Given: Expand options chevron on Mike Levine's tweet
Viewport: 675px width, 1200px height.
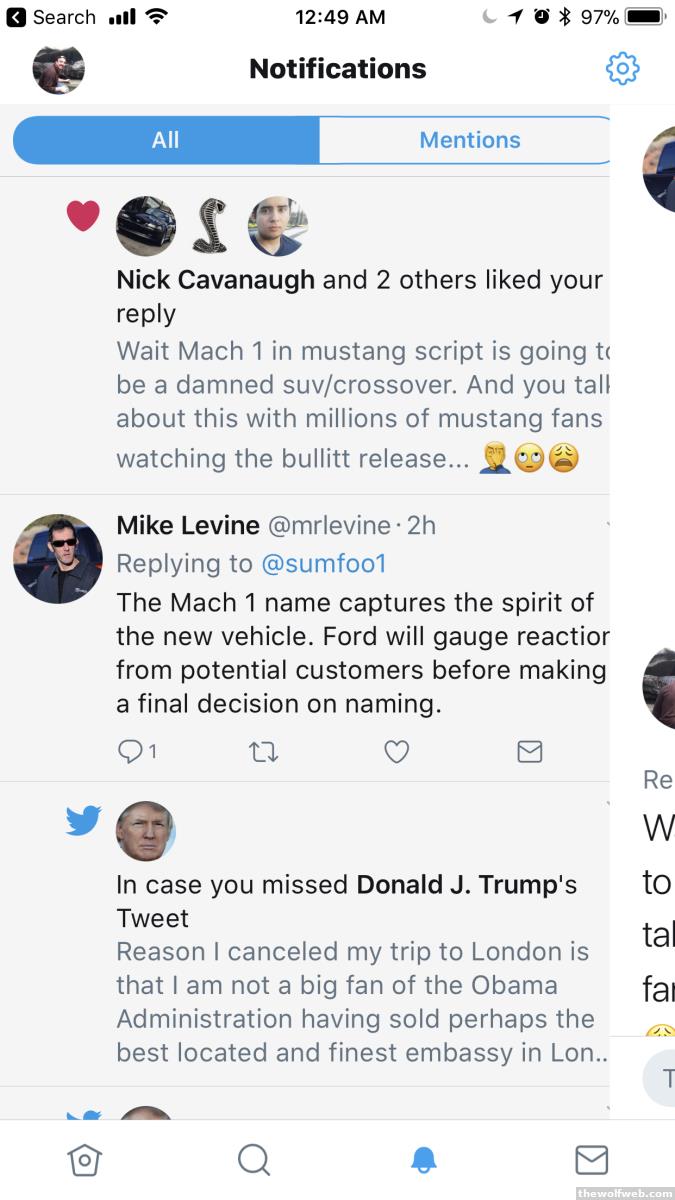Looking at the screenshot, I should (x=606, y=524).
